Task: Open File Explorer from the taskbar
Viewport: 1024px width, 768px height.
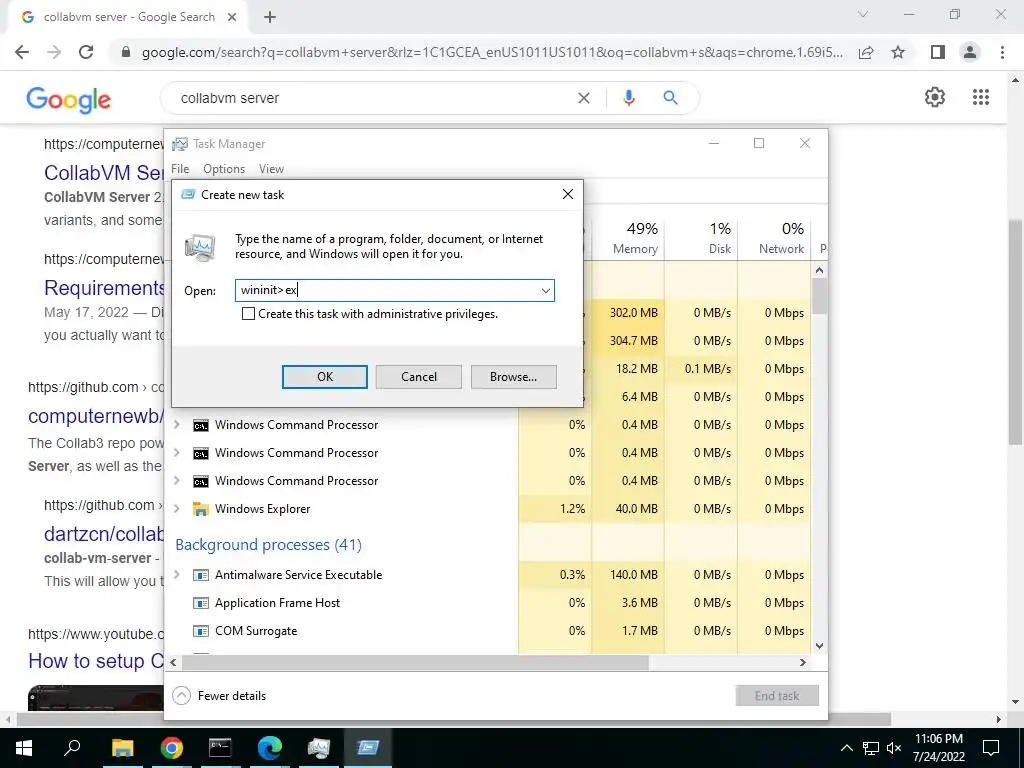Action: tap(122, 748)
